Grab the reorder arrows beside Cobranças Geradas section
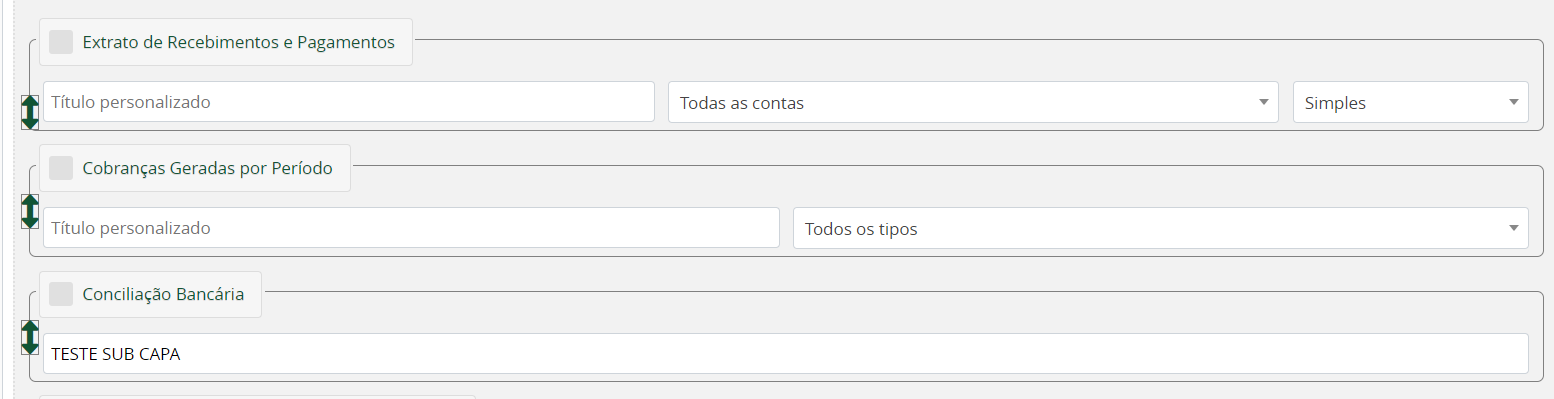1554x399 pixels. coord(30,211)
